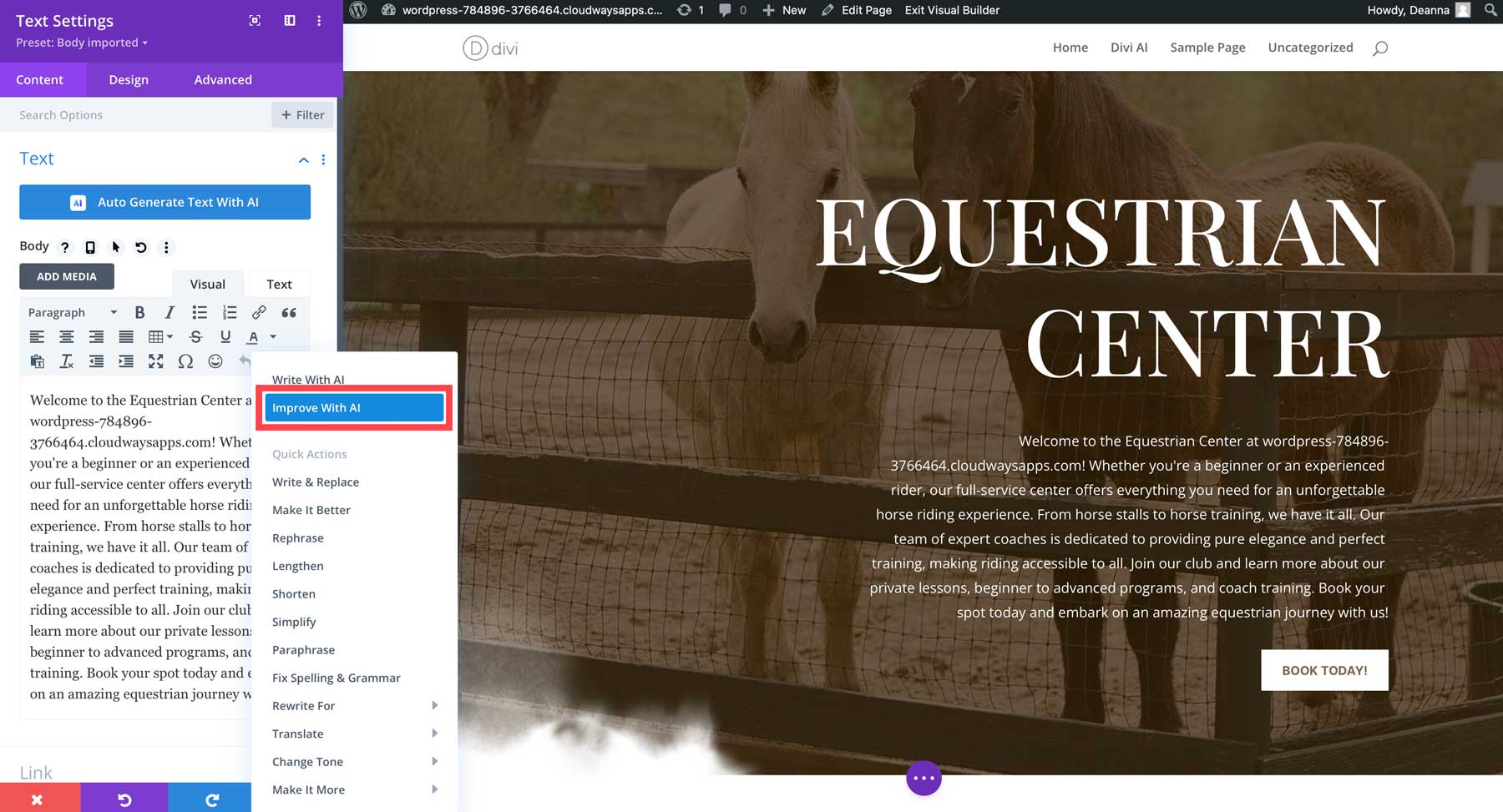Collapse the Text section chevron
The width and height of the screenshot is (1503, 812).
coord(303,159)
